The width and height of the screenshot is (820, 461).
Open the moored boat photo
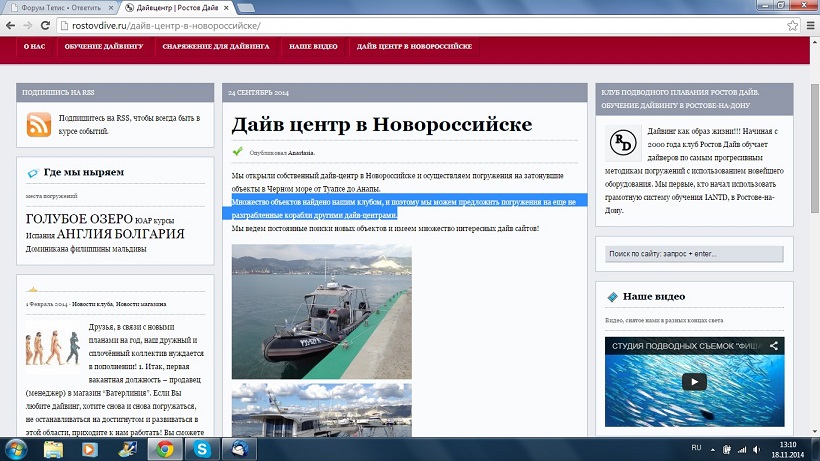tap(322, 312)
